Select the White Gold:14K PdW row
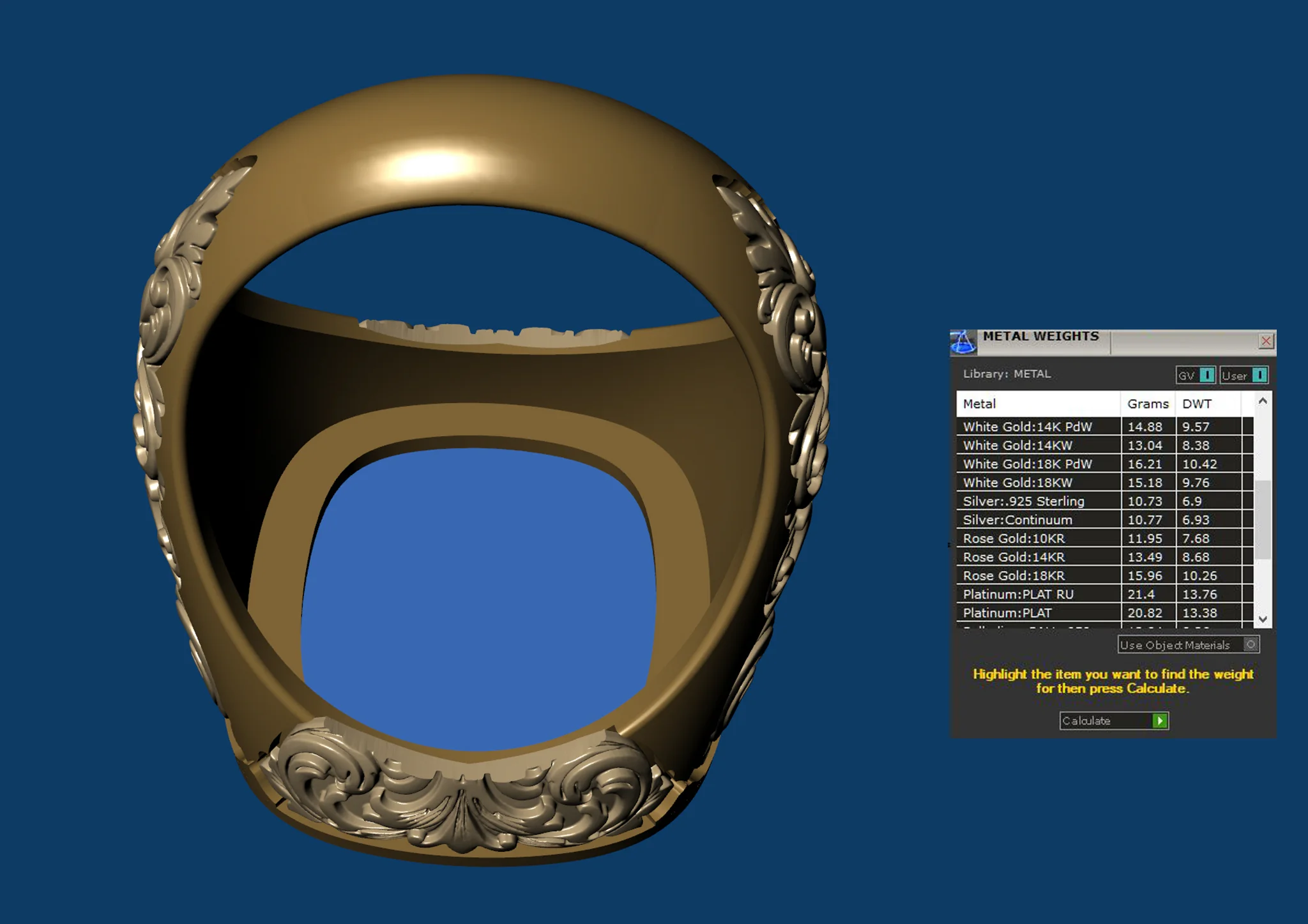Image resolution: width=1308 pixels, height=924 pixels. [x=1105, y=427]
